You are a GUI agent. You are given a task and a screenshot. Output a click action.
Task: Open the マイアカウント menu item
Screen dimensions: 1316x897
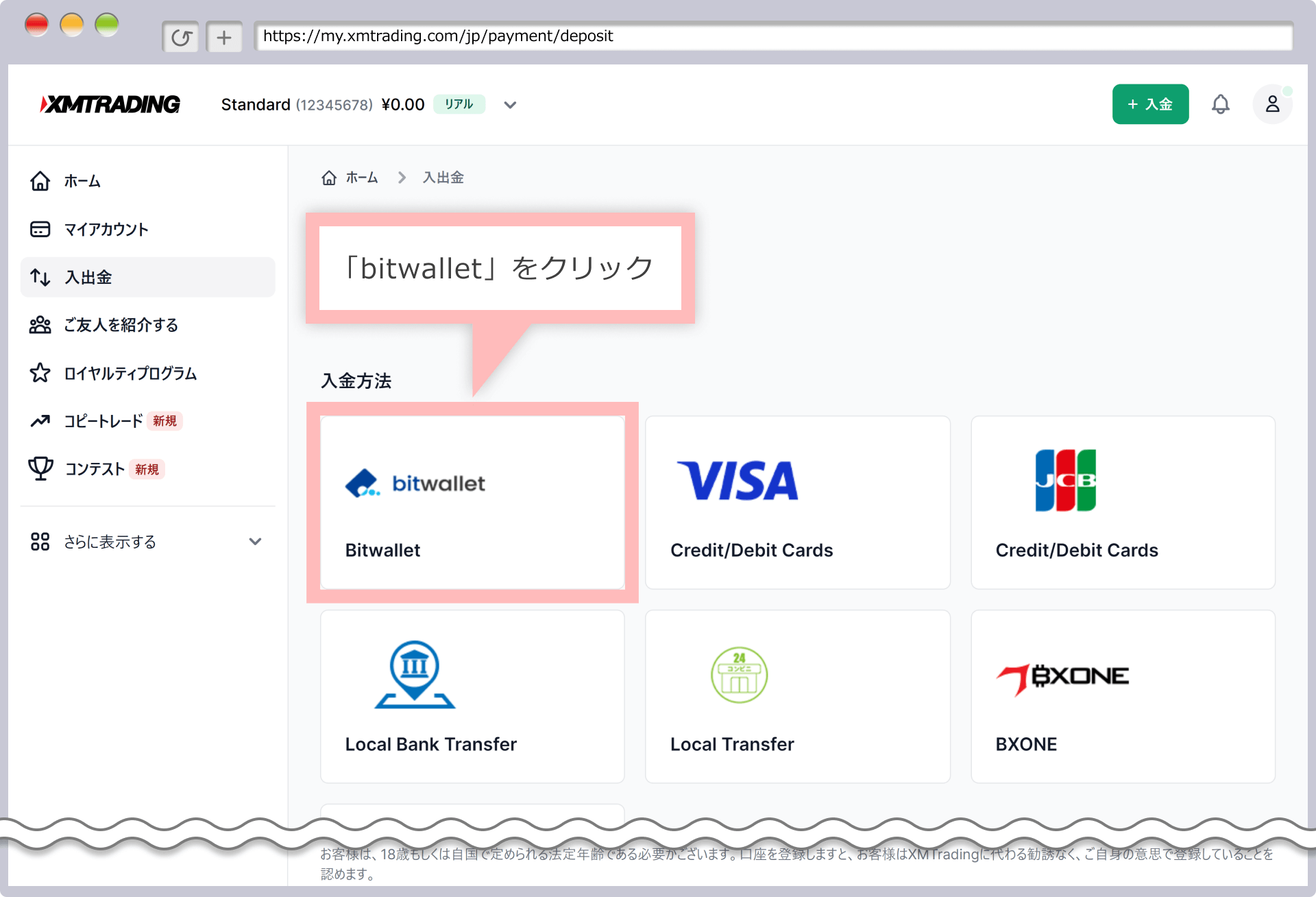[106, 229]
